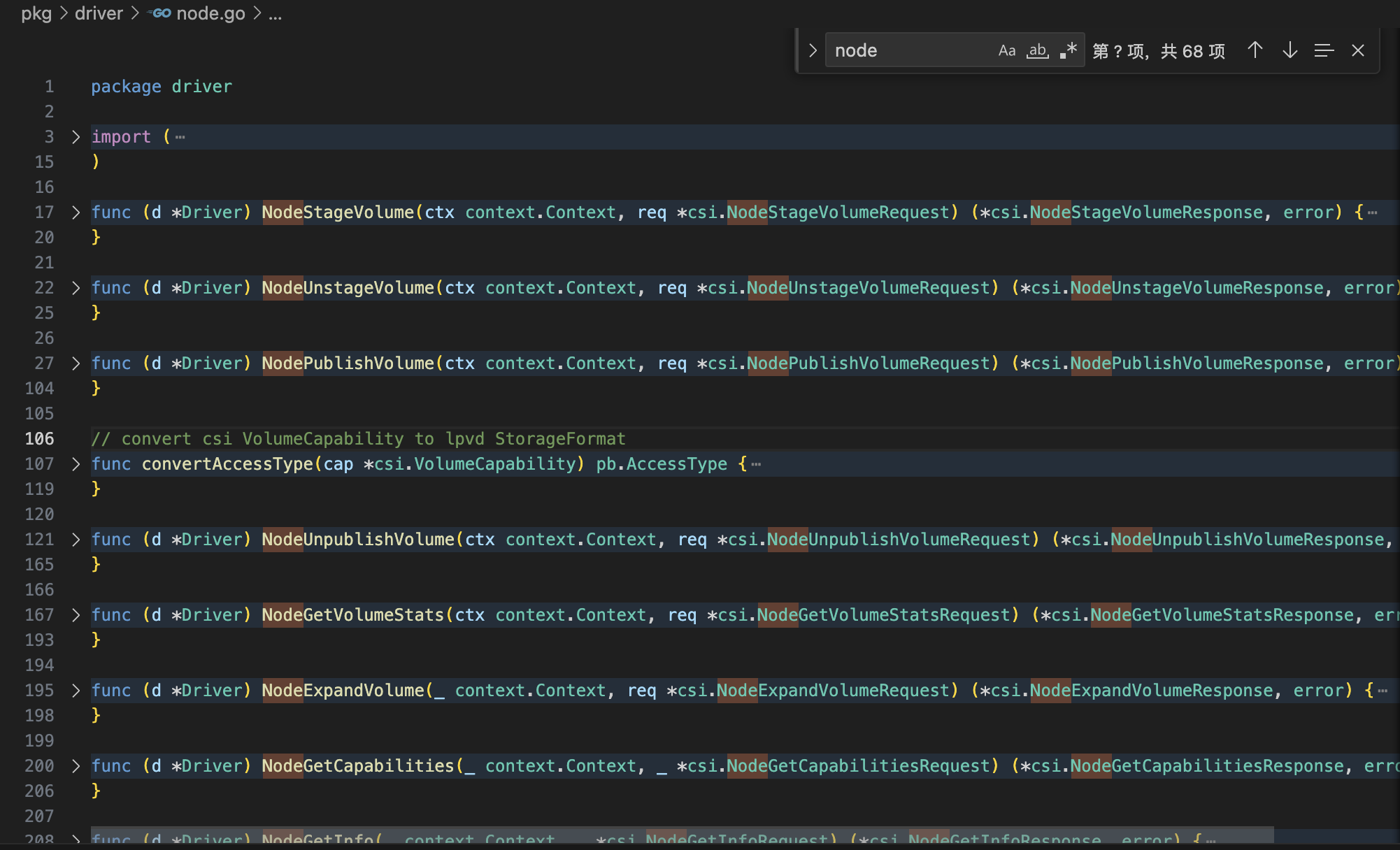
Task: Open the 'node.go' breadcrumb segment
Action: (210, 13)
